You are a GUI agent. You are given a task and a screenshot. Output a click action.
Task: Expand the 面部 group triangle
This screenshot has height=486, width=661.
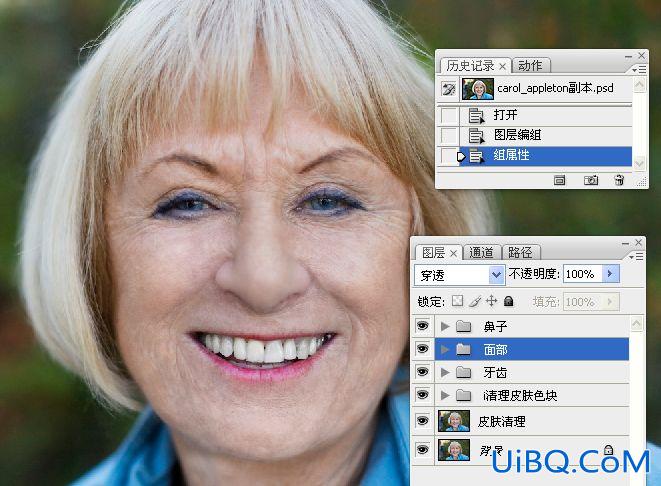[x=444, y=349]
